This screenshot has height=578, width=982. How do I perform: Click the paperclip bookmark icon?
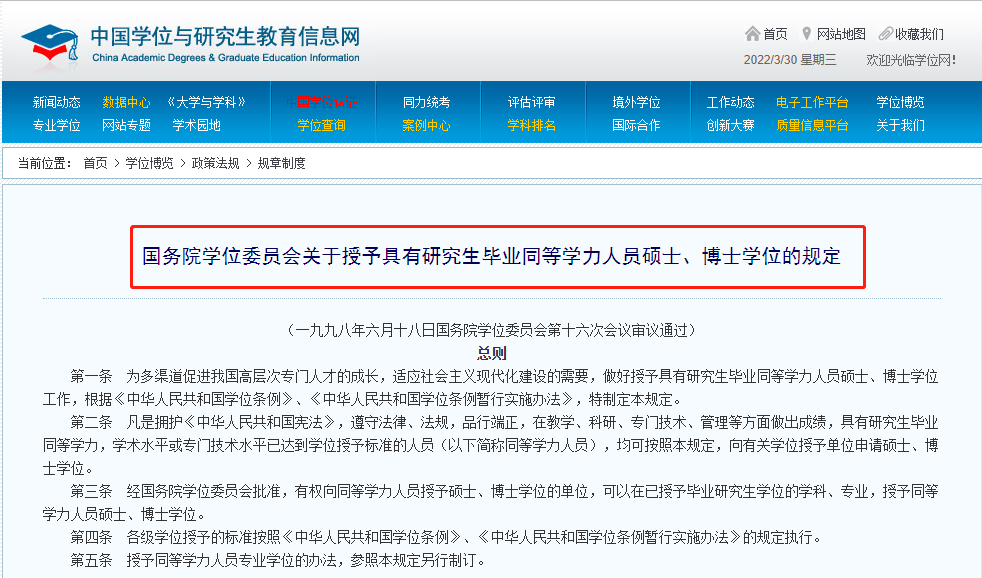(885, 34)
